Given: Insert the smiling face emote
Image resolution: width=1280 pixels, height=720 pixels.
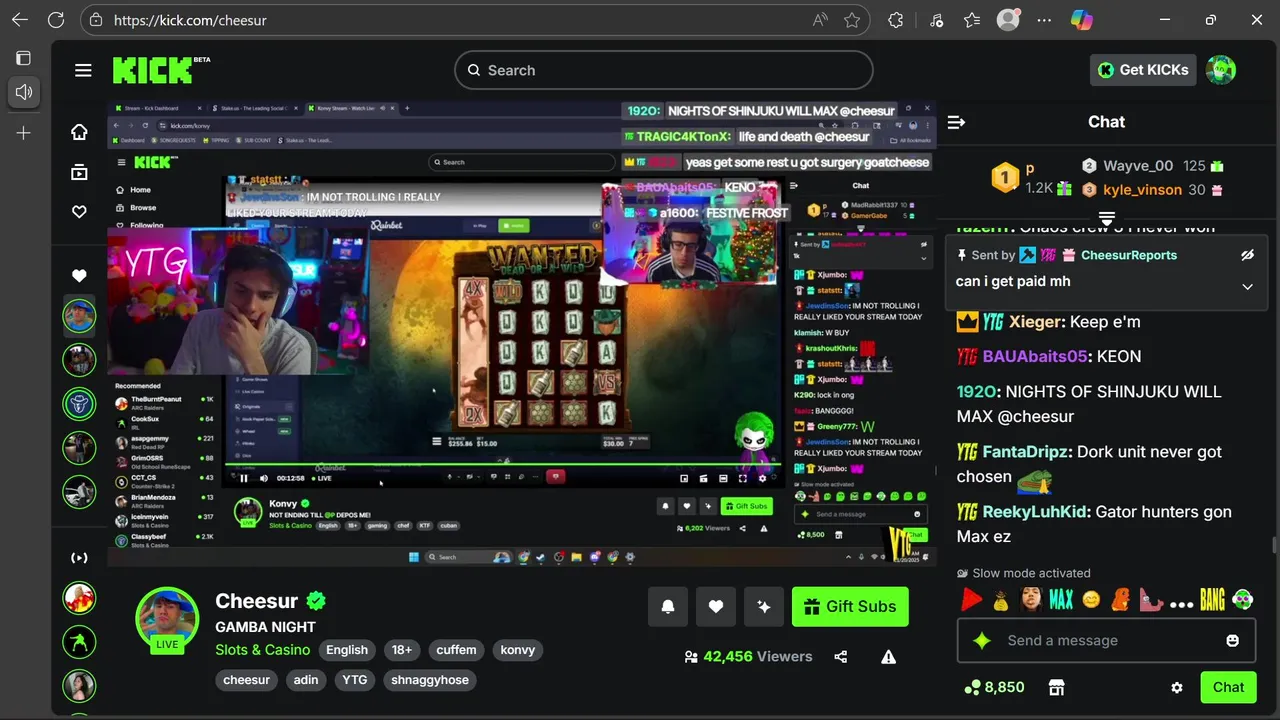Looking at the screenshot, I should click(1091, 600).
